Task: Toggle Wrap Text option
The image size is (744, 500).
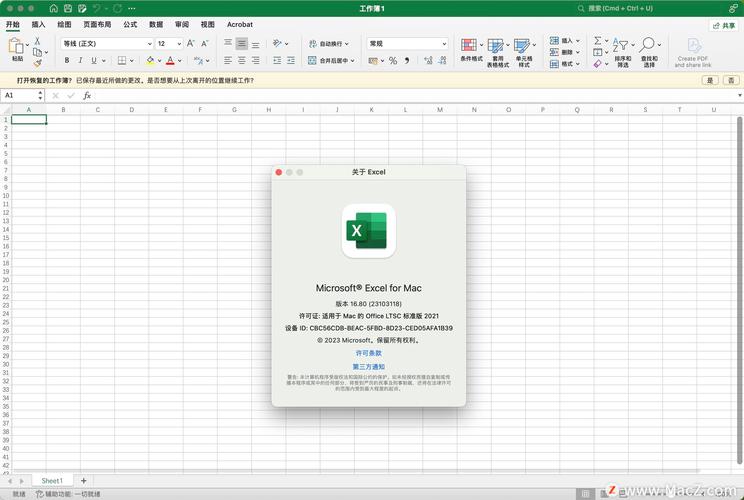Action: pos(329,44)
